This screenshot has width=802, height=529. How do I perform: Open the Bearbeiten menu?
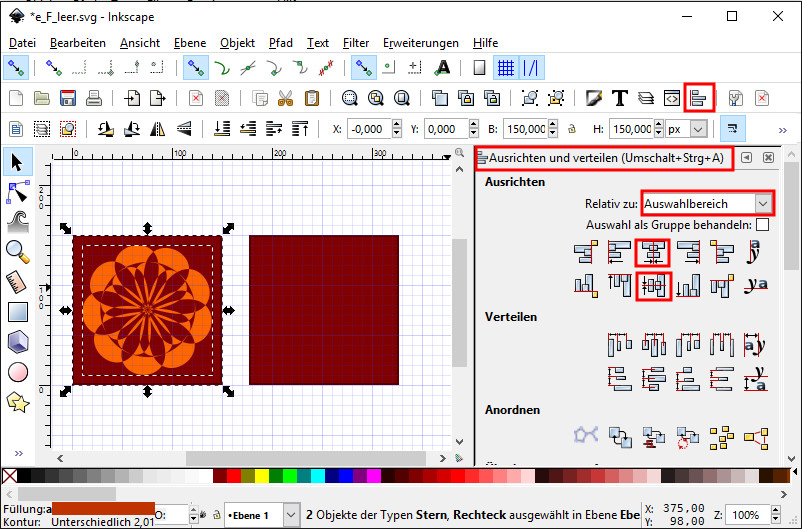pos(78,43)
